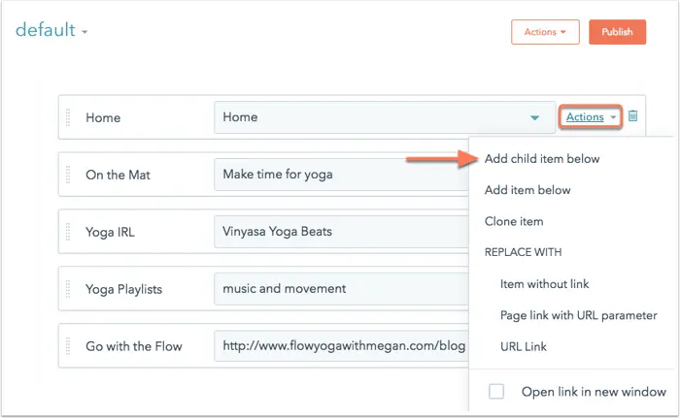Select Add item below option
Screen dimensions: 680x418
point(527,190)
